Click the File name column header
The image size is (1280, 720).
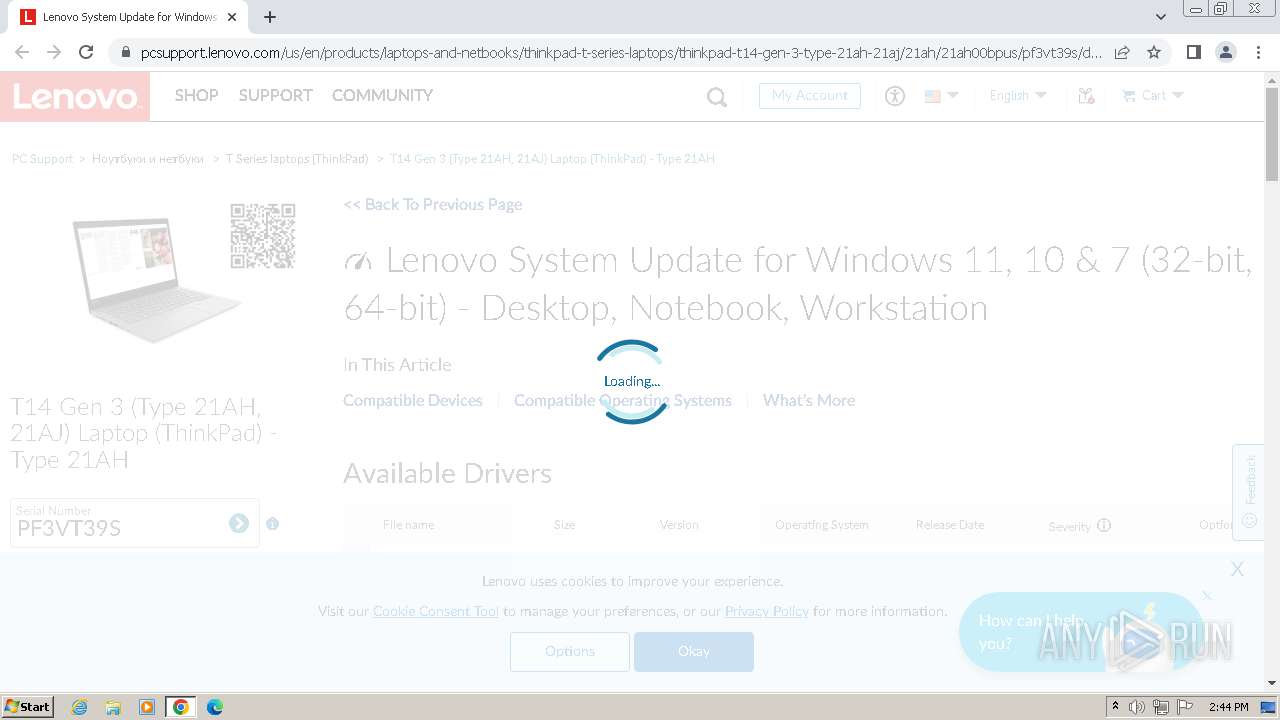pyautogui.click(x=408, y=525)
